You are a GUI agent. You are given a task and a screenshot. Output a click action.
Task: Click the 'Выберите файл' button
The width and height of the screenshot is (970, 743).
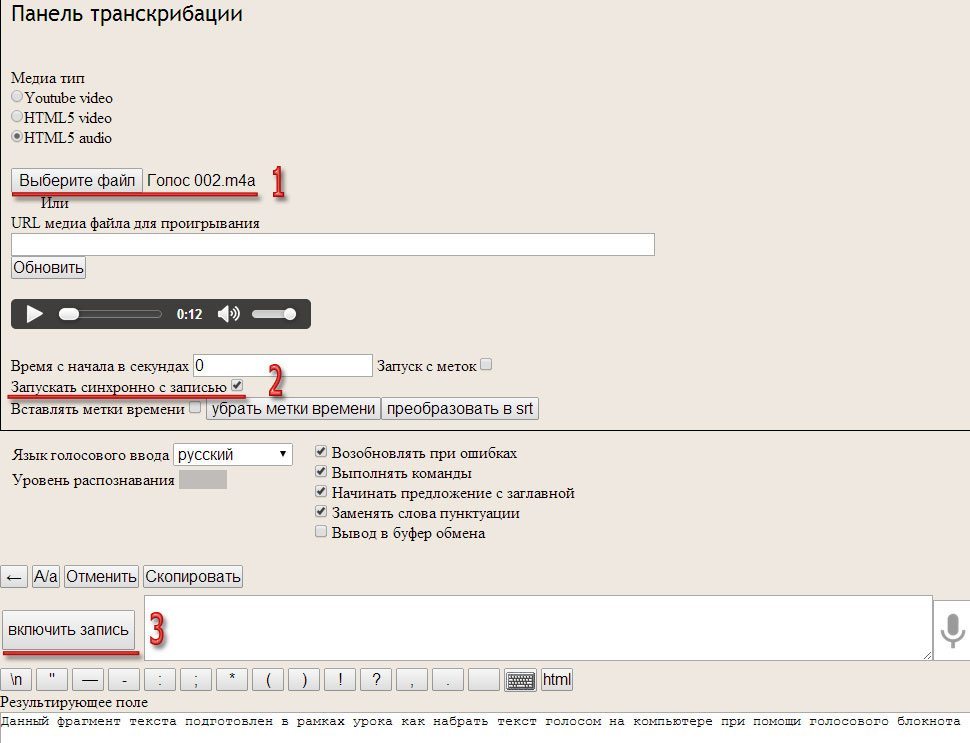[x=77, y=181]
